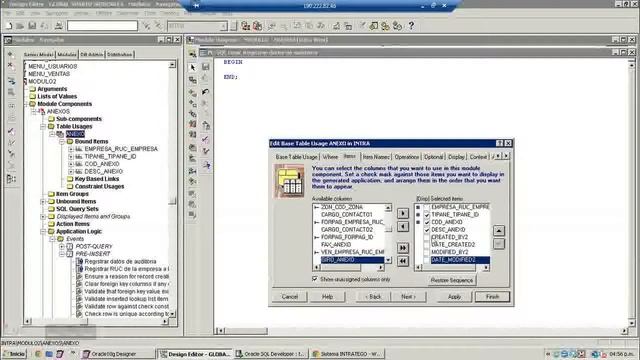Viewport: 640px width, 360px height.
Task: Click the dialog context help question button
Action: point(500,143)
